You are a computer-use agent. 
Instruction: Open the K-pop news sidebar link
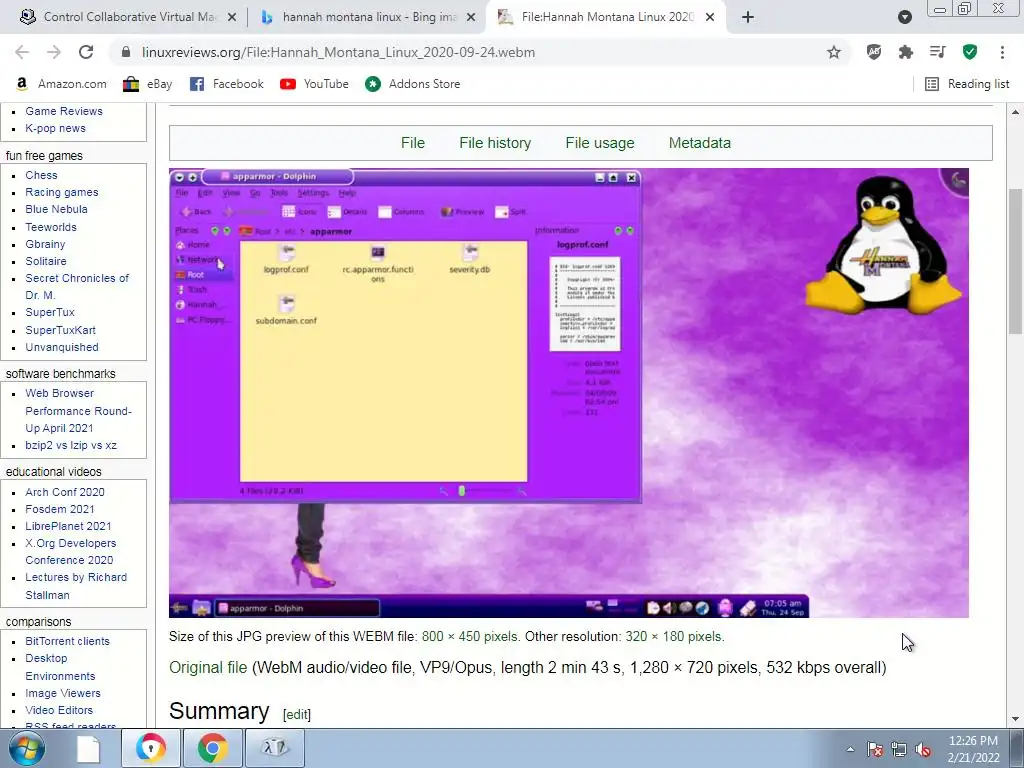point(56,128)
